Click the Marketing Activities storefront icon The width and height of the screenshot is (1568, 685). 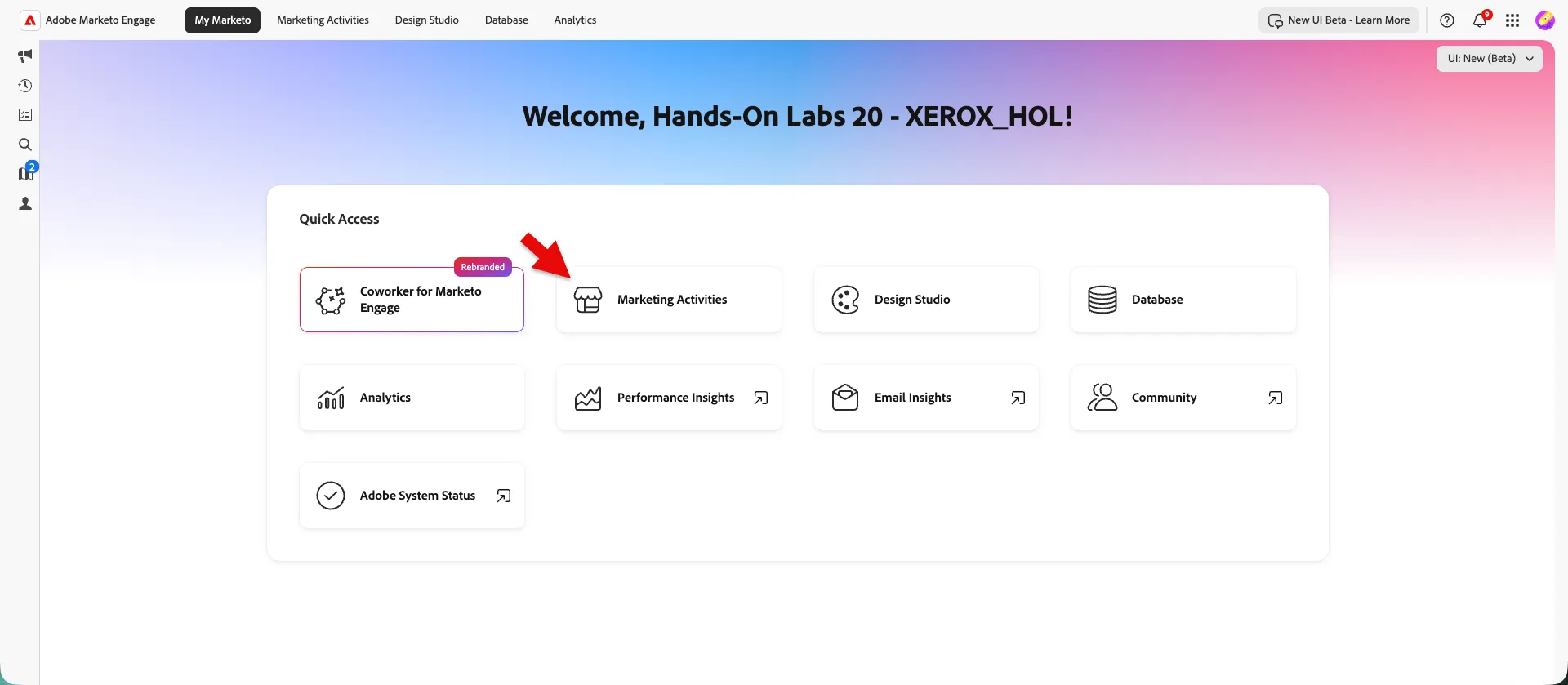pos(588,300)
